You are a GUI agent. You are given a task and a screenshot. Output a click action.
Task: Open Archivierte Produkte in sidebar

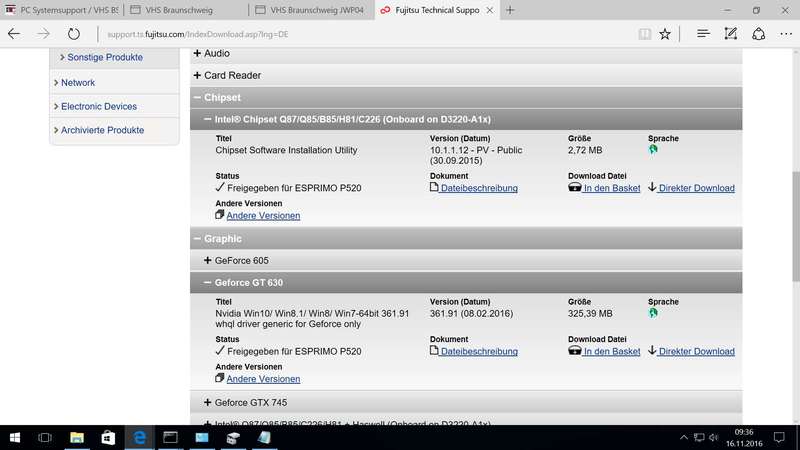[102, 130]
